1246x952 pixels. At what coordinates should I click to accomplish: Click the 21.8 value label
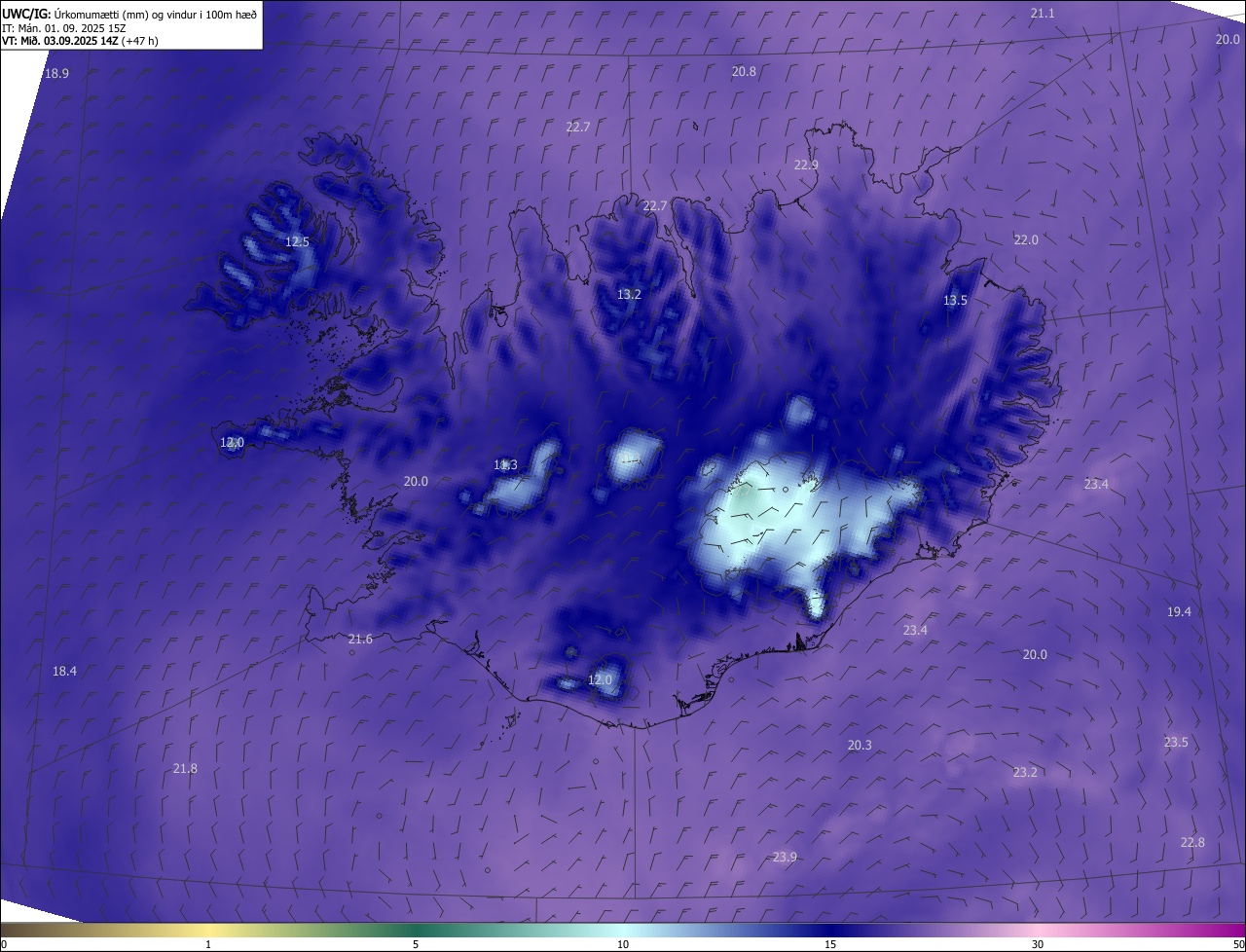[x=185, y=769]
